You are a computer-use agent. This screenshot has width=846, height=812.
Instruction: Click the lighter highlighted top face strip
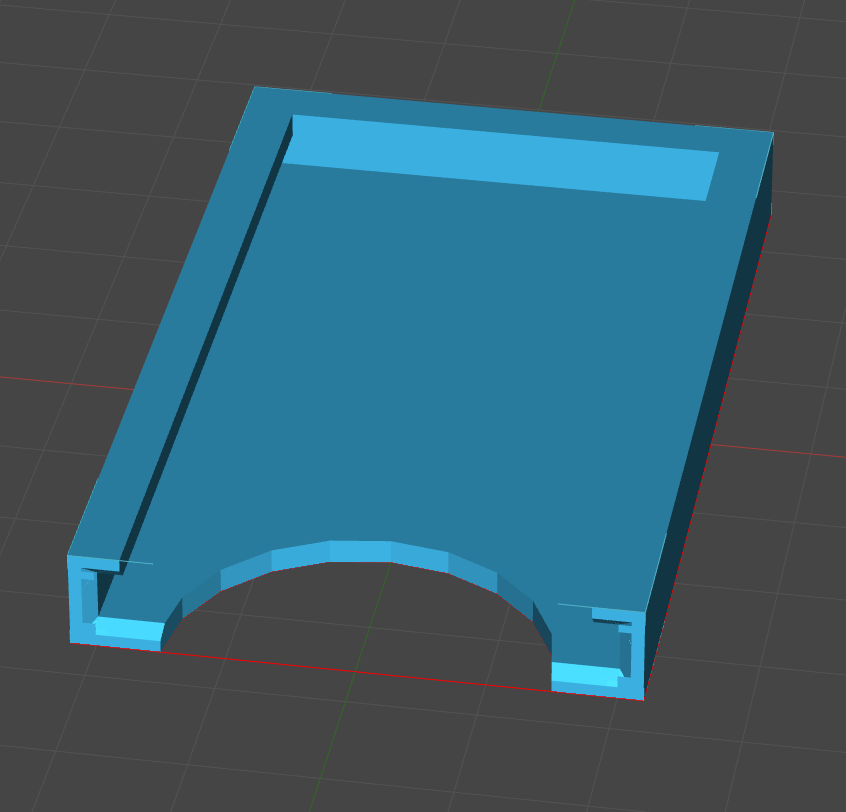pyautogui.click(x=500, y=160)
